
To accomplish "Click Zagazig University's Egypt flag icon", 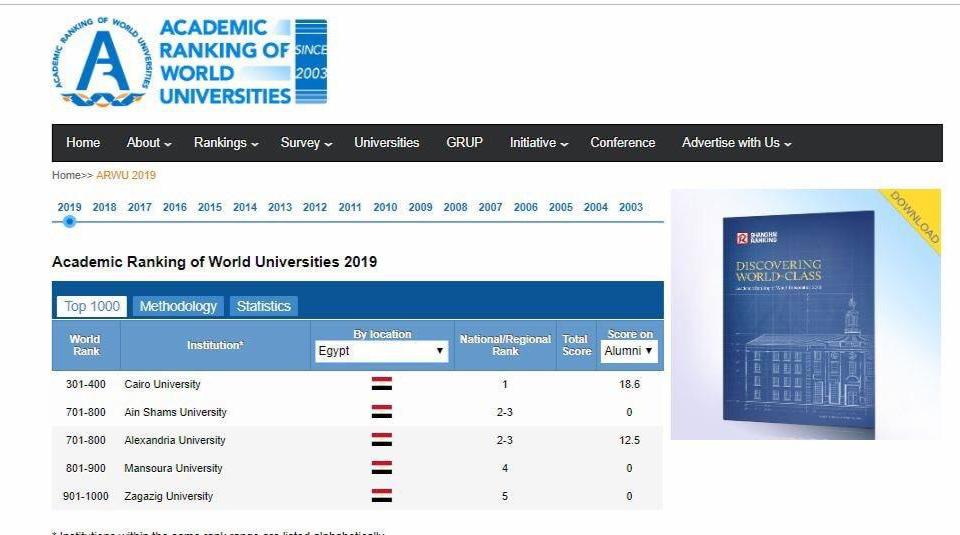I will [381, 496].
